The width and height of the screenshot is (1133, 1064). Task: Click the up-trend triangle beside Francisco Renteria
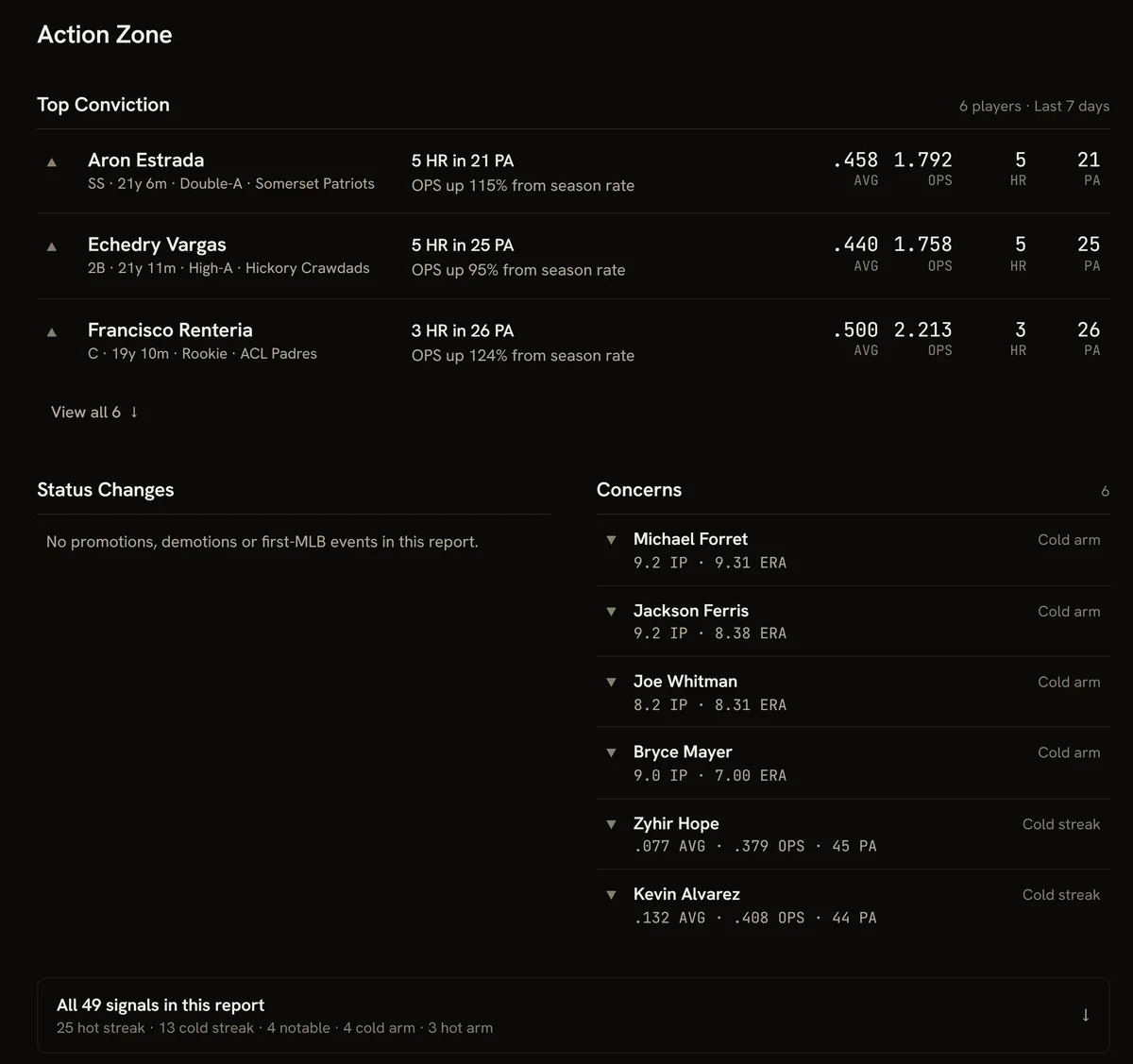click(52, 332)
